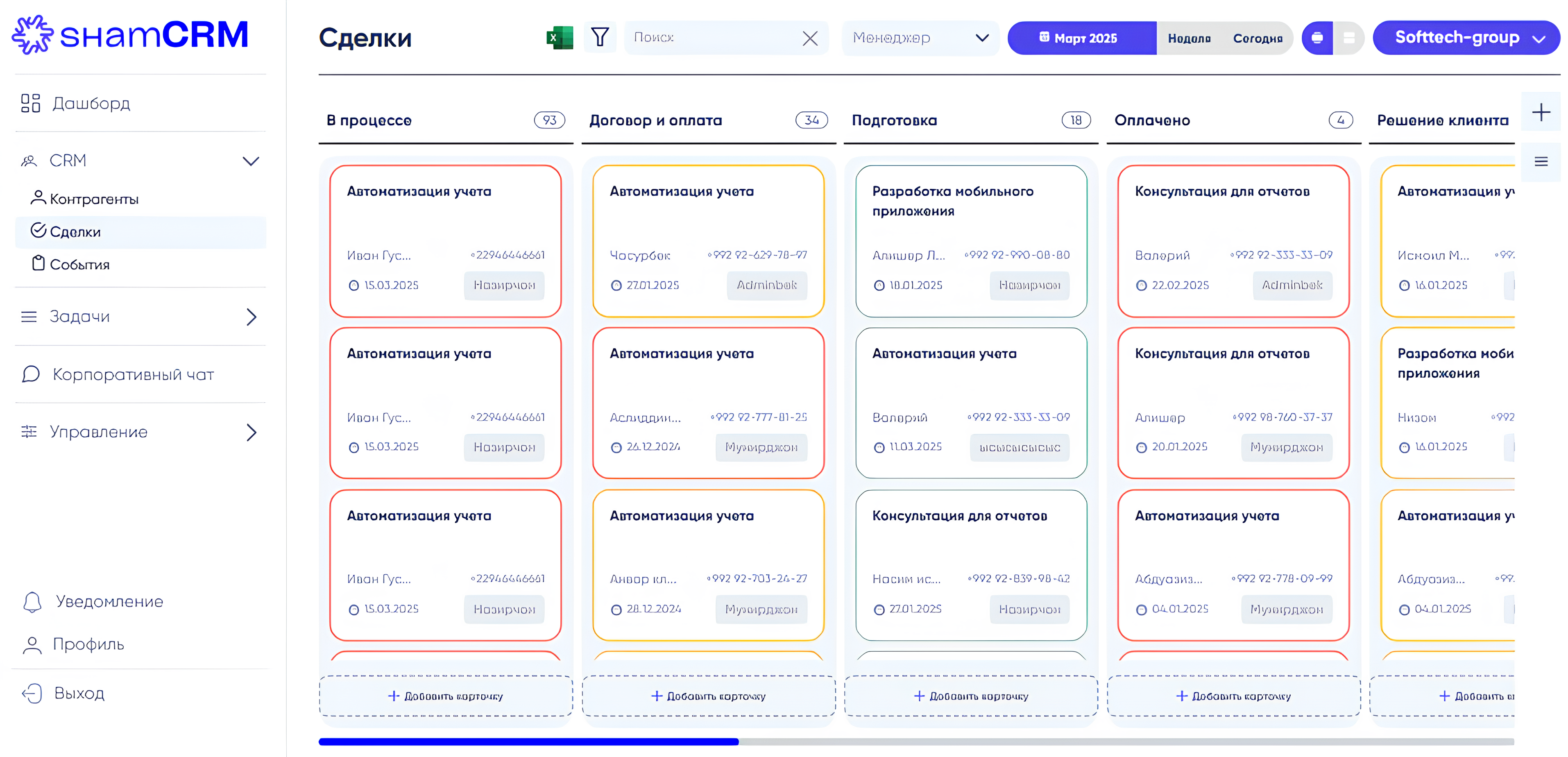Click the plus icon to add a column
This screenshot has height=757, width=1568.
click(x=1541, y=113)
